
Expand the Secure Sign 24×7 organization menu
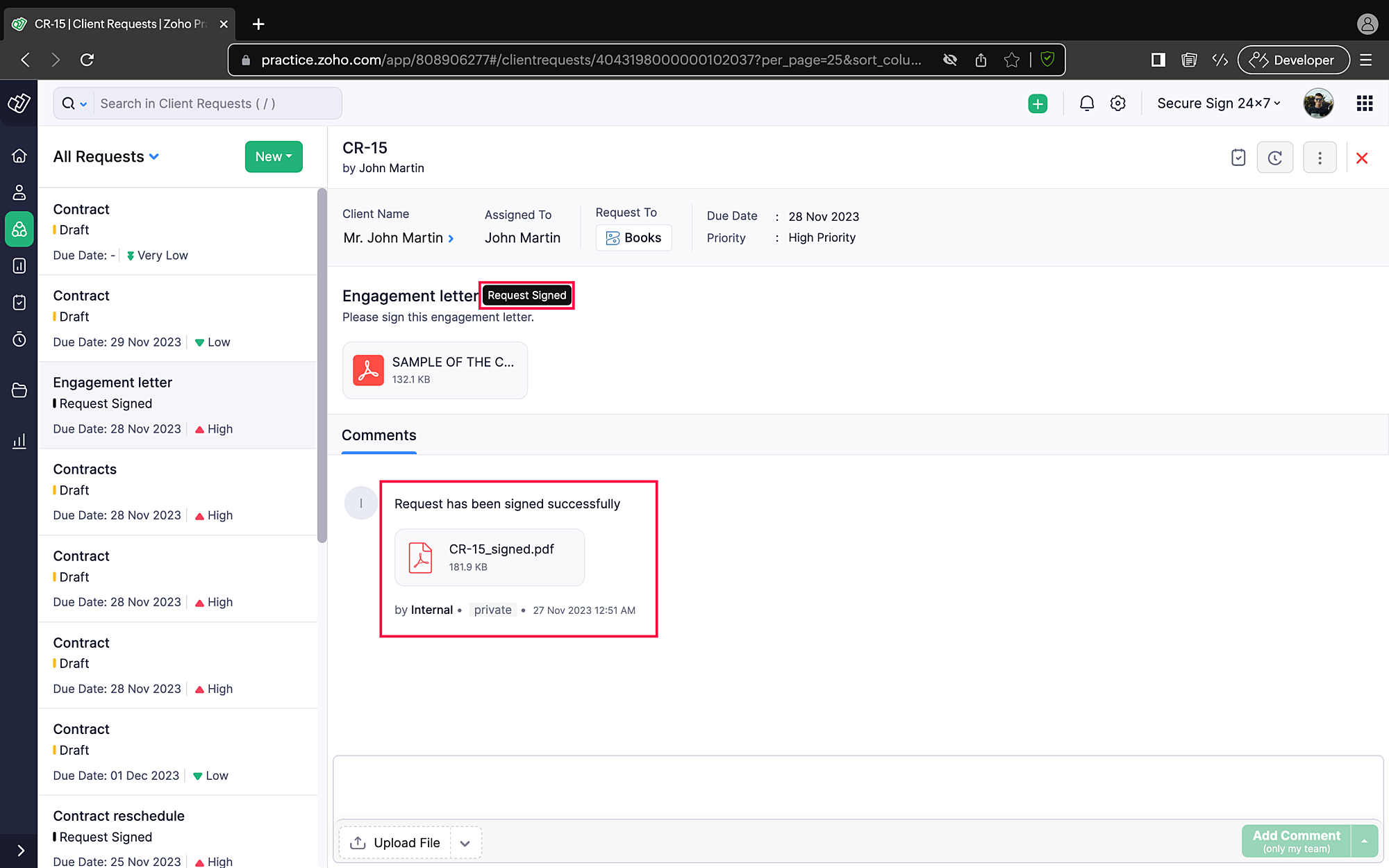click(1218, 103)
